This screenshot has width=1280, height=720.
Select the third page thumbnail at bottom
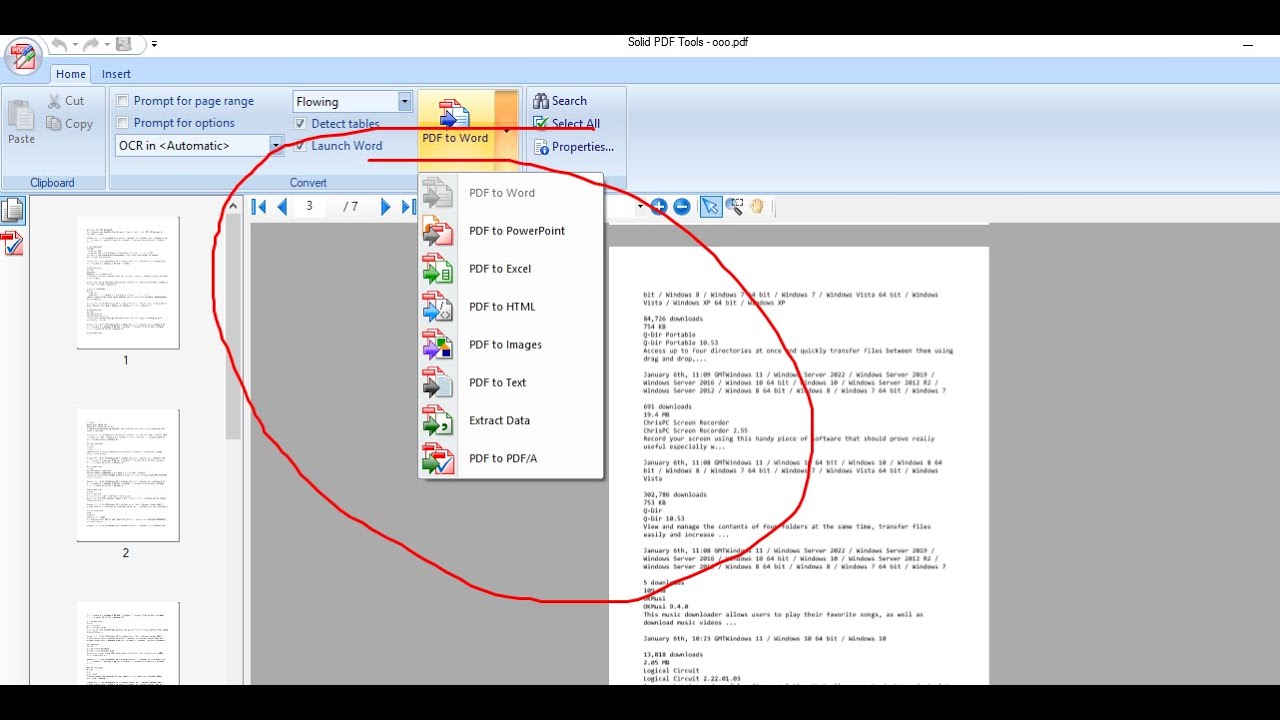coord(128,643)
